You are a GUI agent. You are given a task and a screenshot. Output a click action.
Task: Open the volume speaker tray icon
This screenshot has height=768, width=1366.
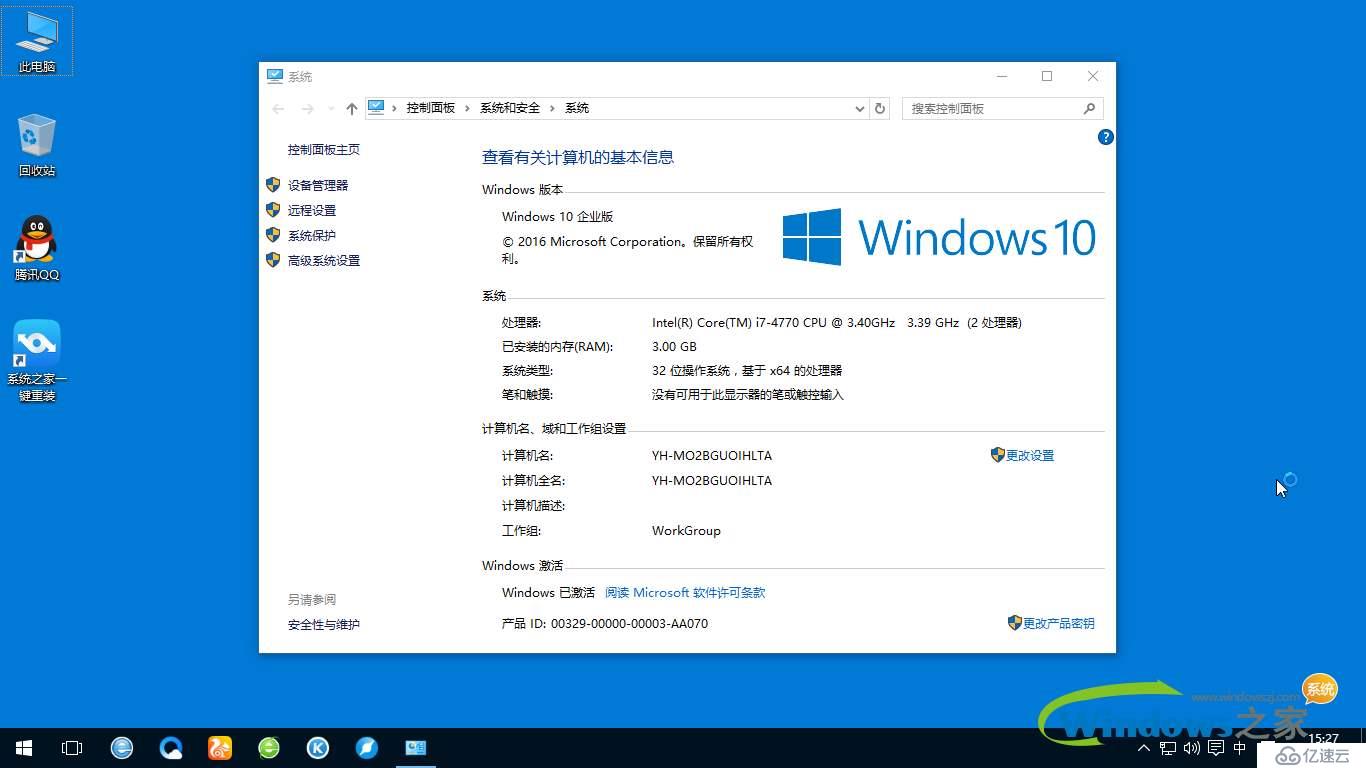1192,748
